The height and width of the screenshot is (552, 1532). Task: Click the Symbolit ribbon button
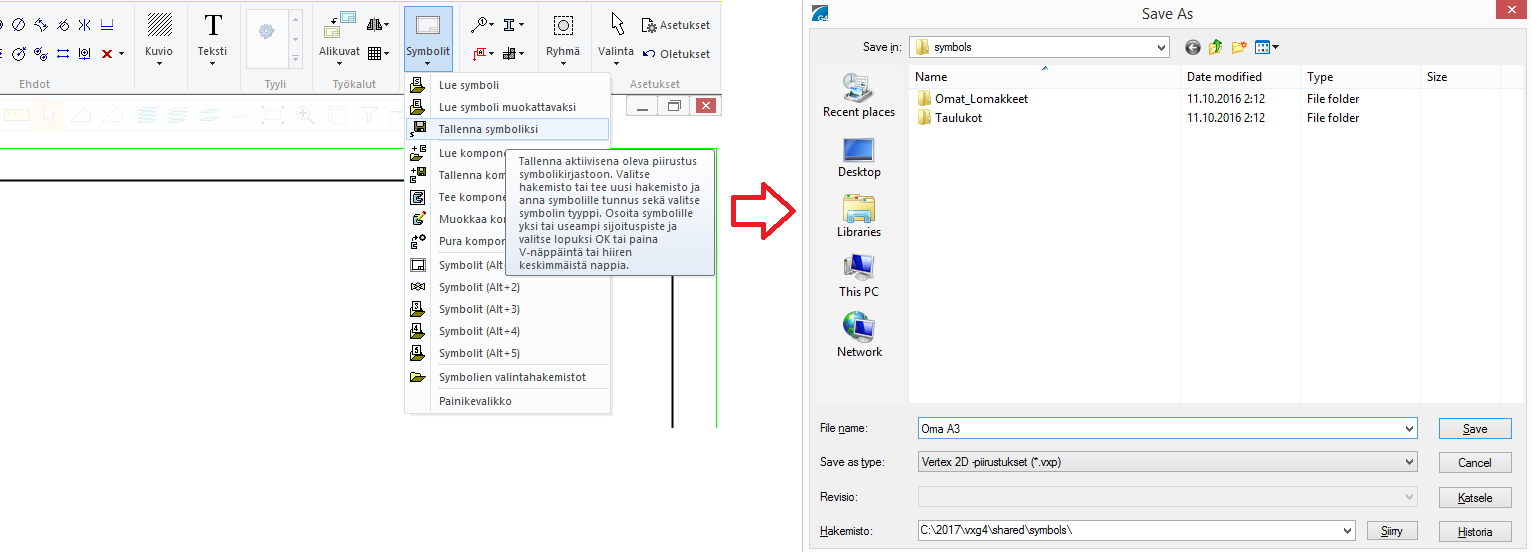[x=428, y=37]
